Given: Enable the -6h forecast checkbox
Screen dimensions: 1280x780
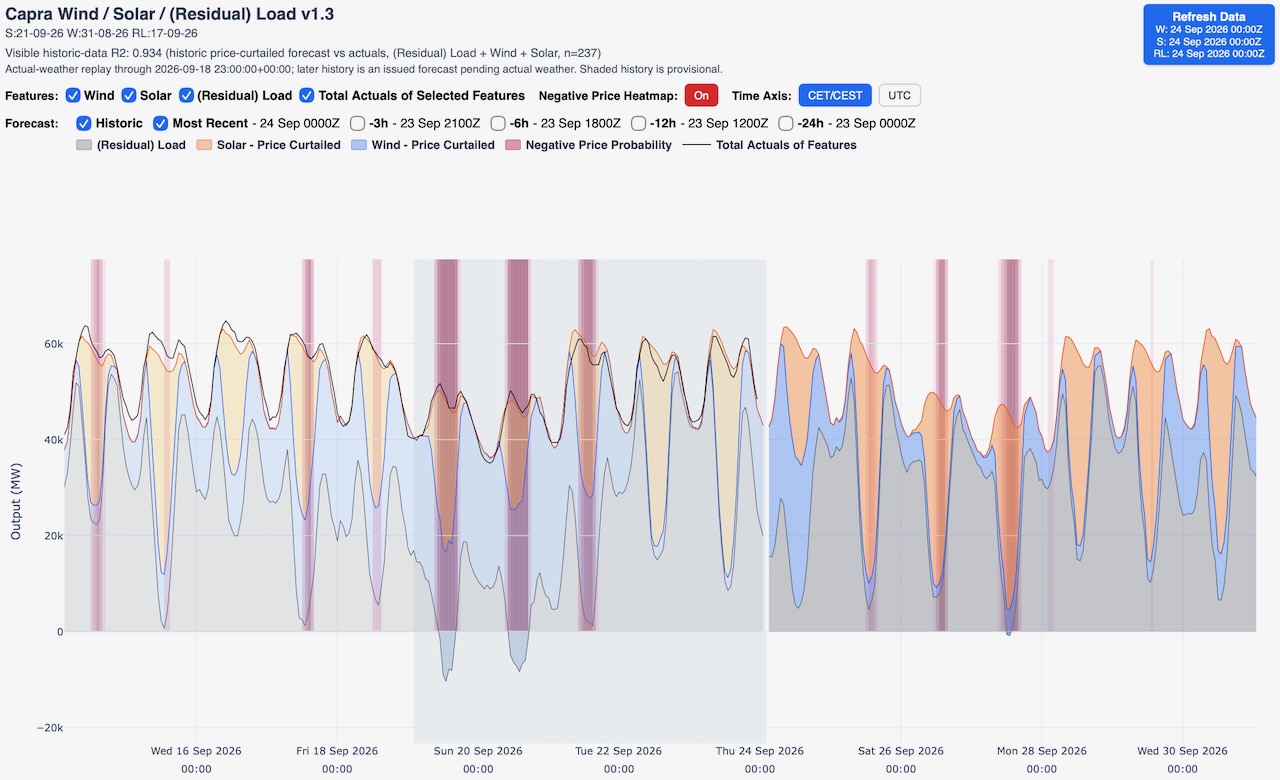Looking at the screenshot, I should tap(498, 124).
